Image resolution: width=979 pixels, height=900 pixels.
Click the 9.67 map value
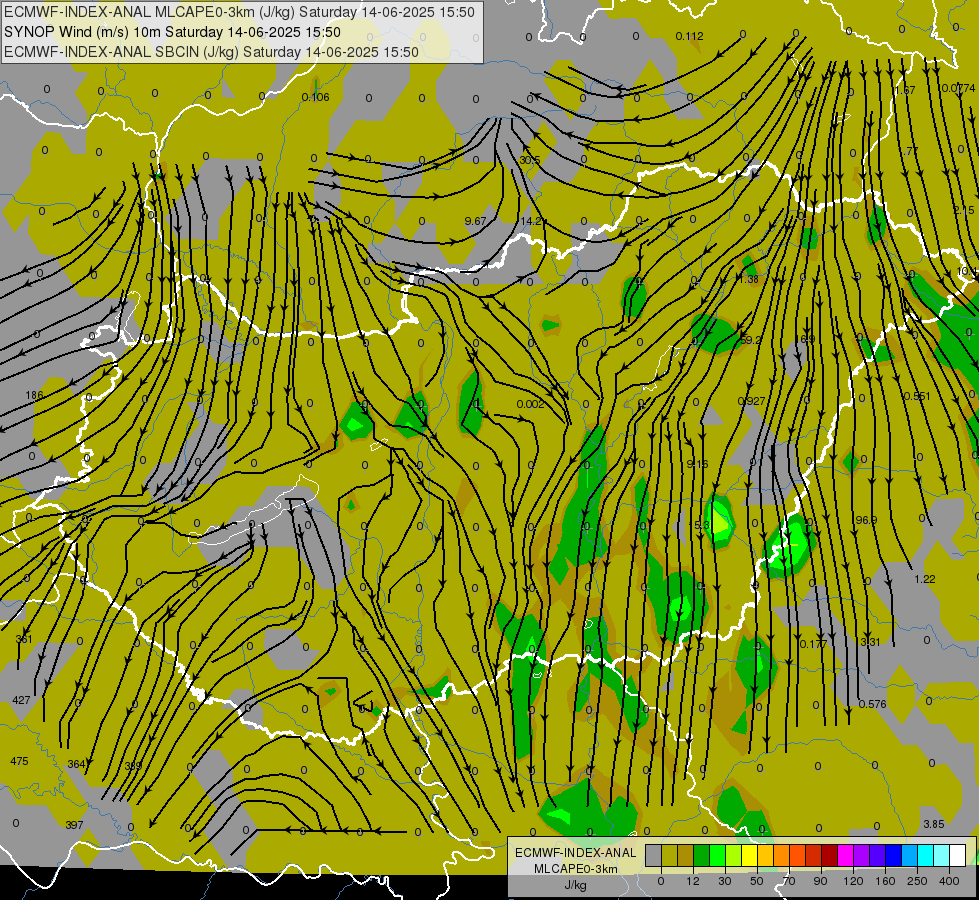coord(475,221)
